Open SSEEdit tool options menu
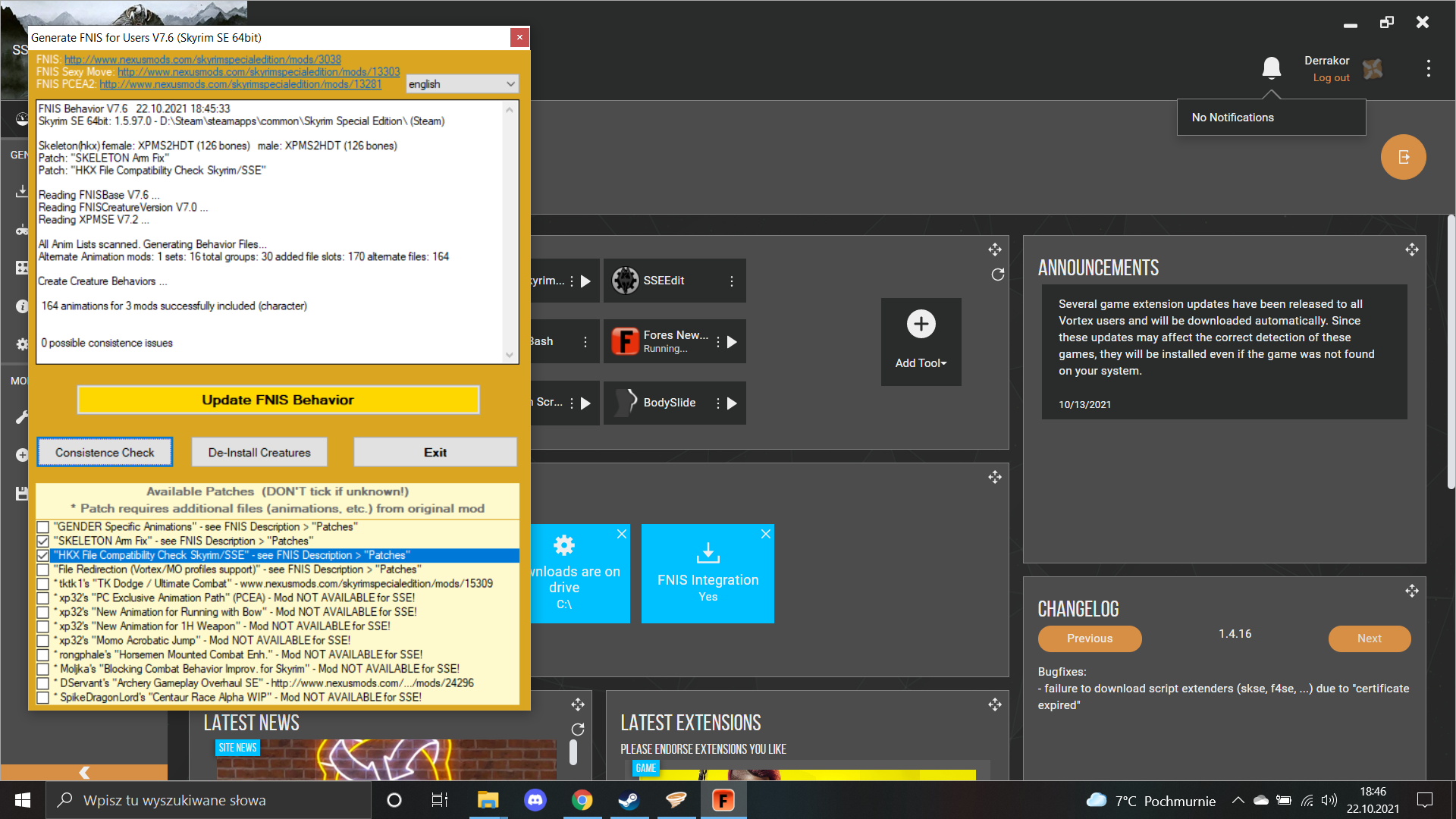 pos(732,281)
